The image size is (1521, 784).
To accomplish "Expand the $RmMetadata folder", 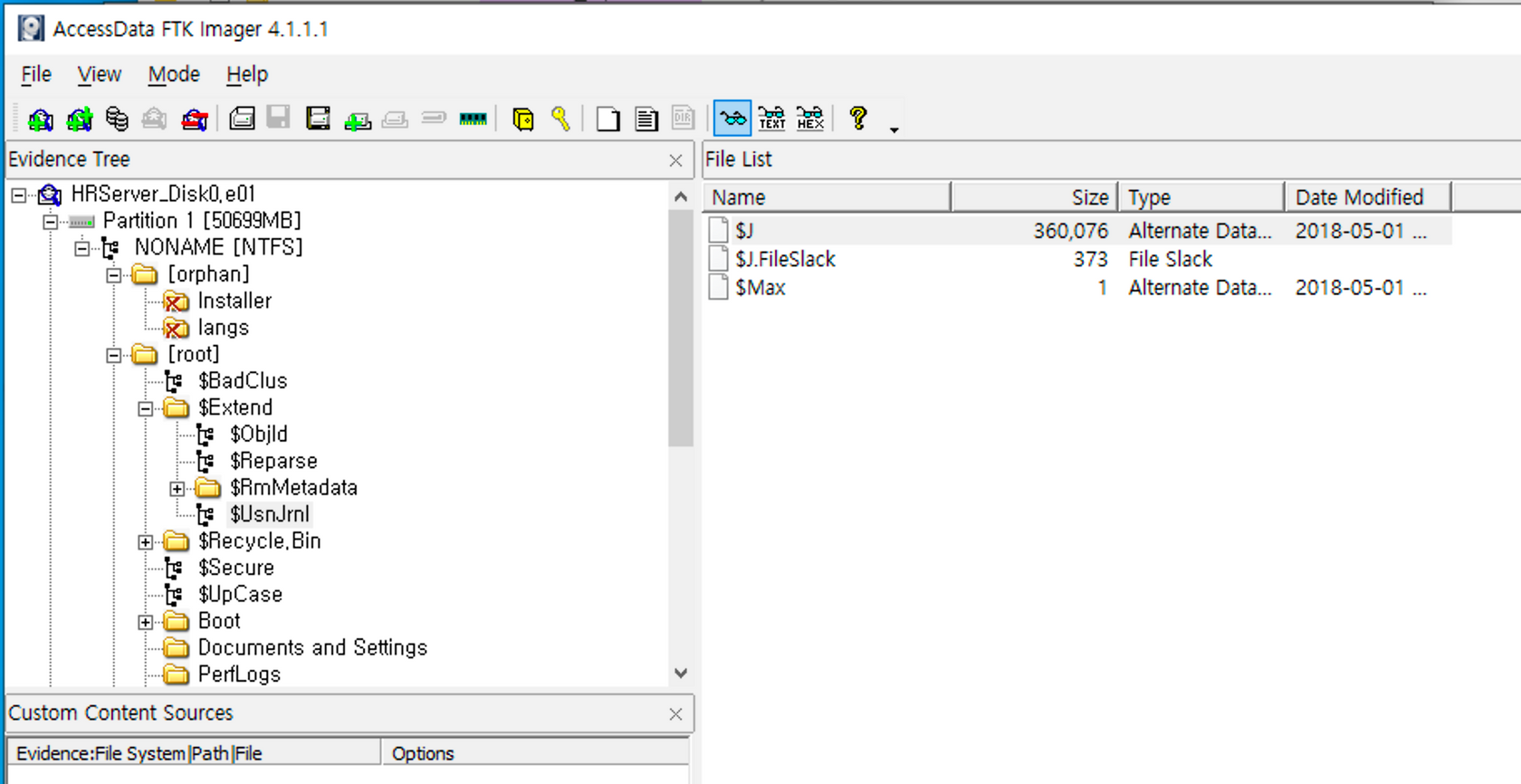I will click(177, 489).
